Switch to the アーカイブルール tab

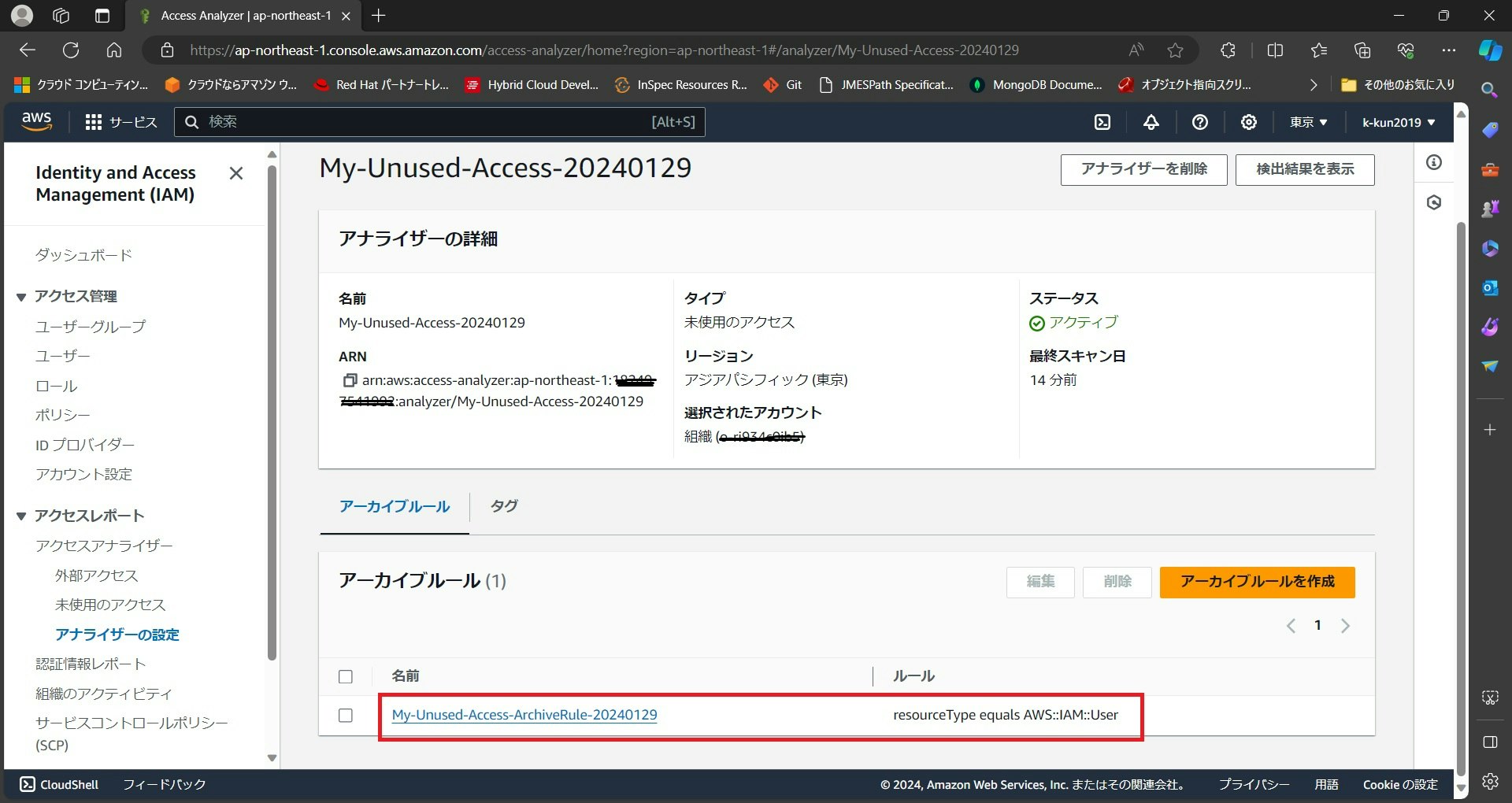tap(395, 507)
